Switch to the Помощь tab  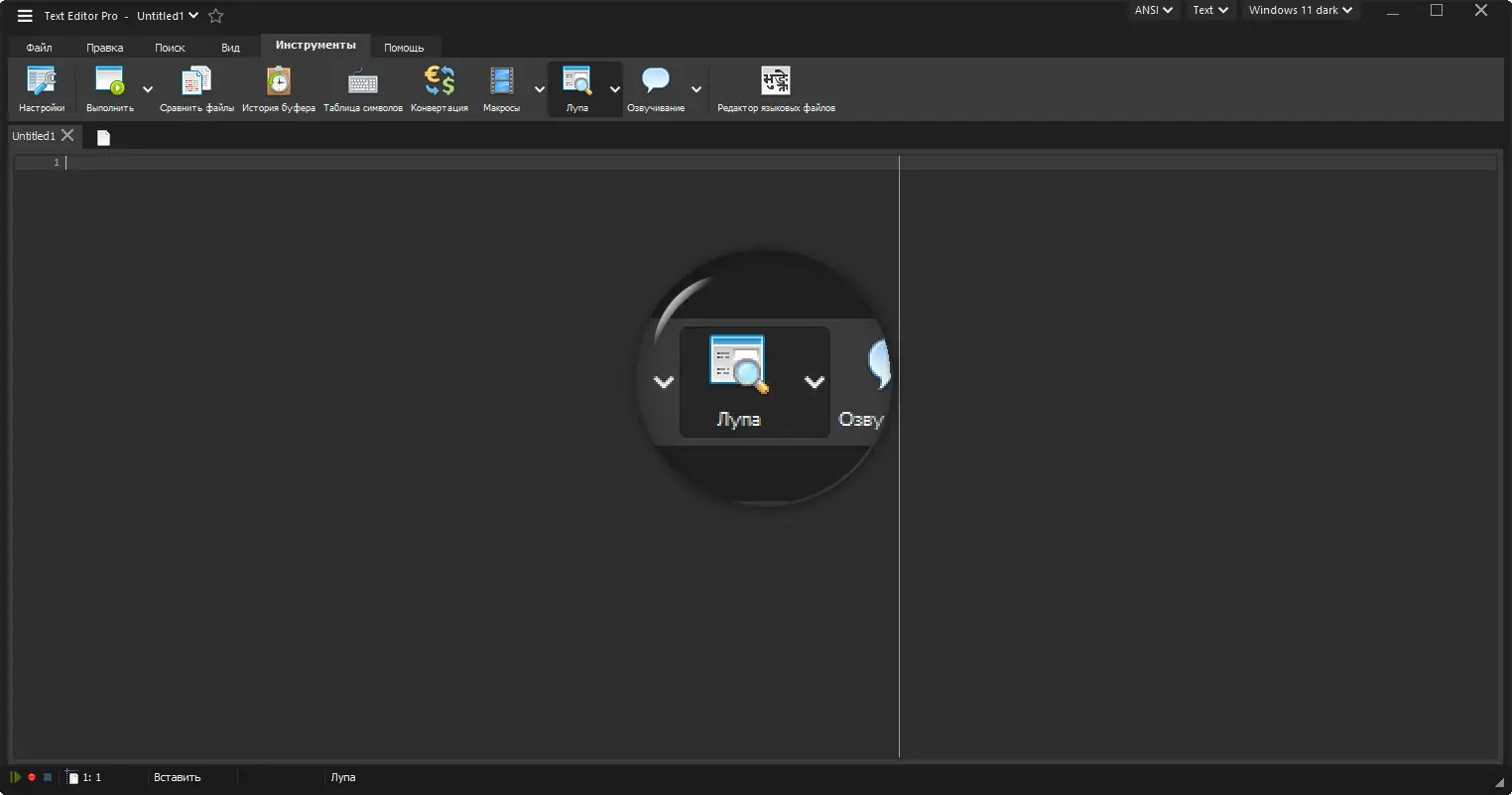[x=404, y=47]
